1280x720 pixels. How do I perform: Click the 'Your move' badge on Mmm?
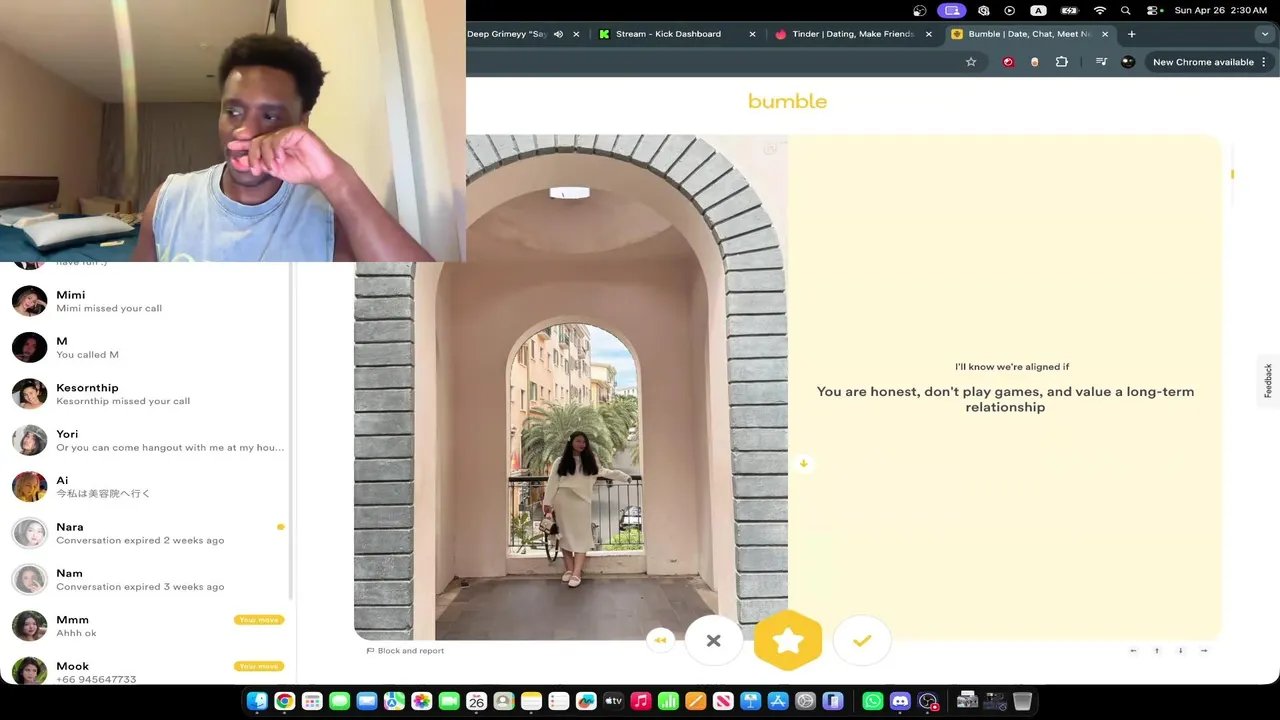(x=259, y=620)
